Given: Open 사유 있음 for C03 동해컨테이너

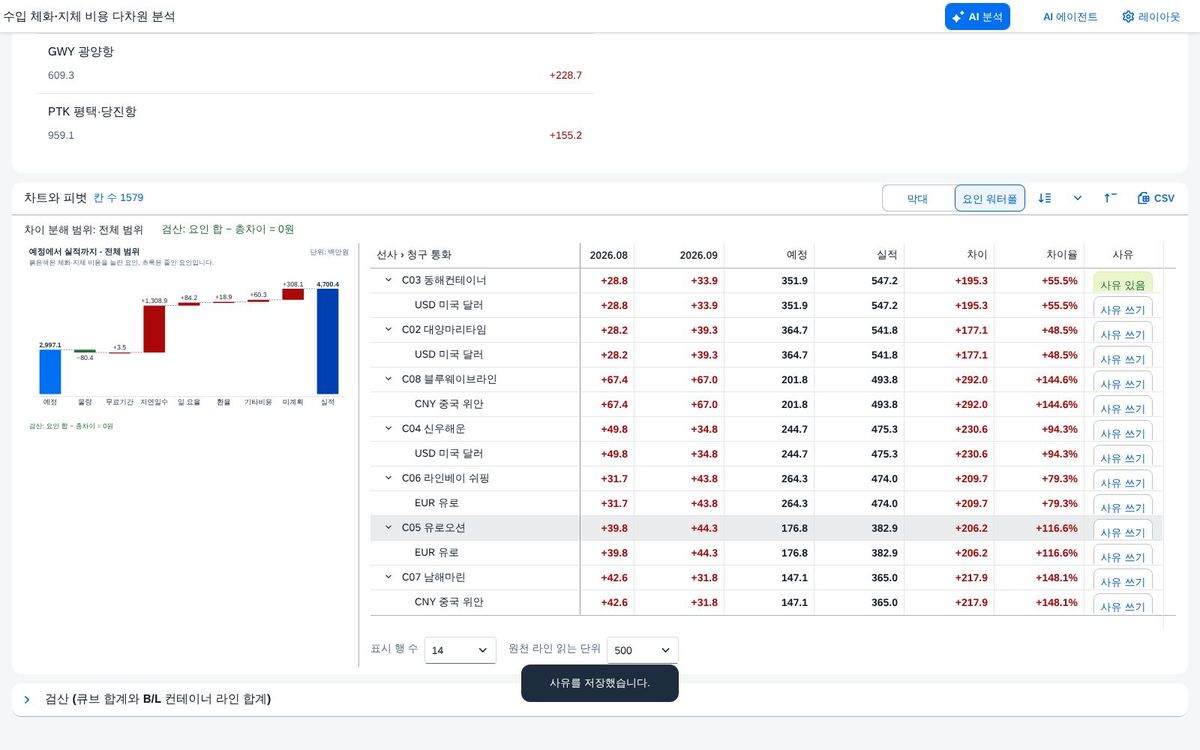Looking at the screenshot, I should click(1123, 283).
